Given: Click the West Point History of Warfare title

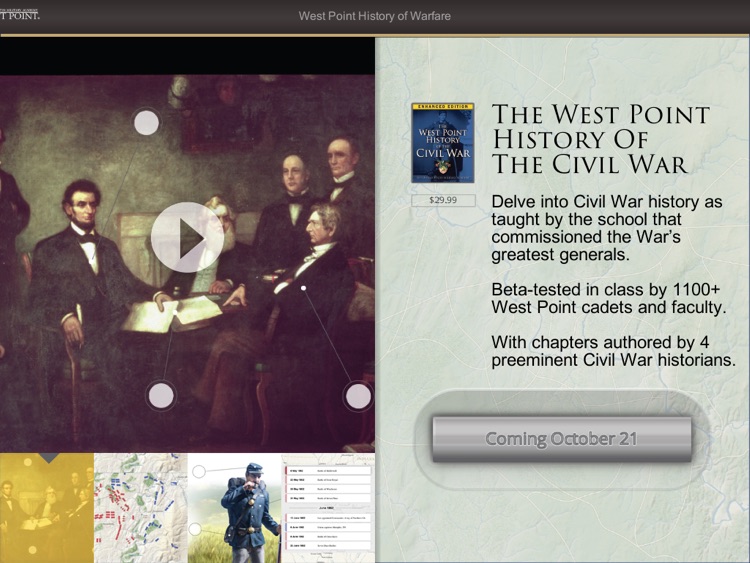Looking at the screenshot, I should click(375, 16).
